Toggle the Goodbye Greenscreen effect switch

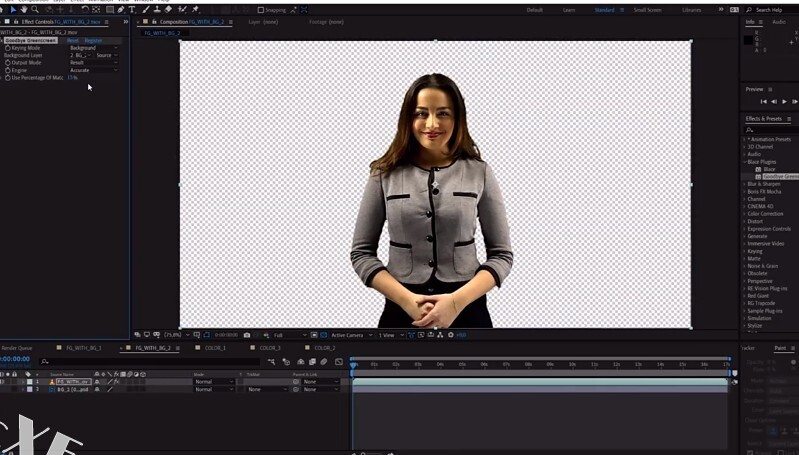click(x=4, y=40)
